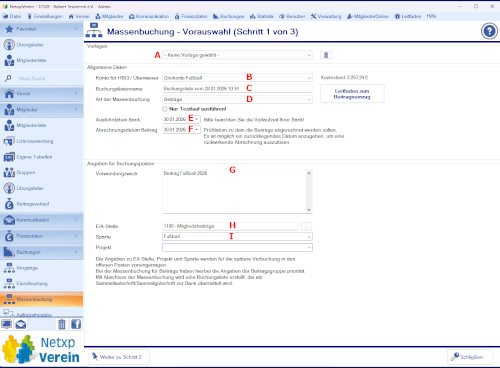The image size is (500, 368).
Task: Open the MitgliederOnline menu
Action: pos(368,16)
